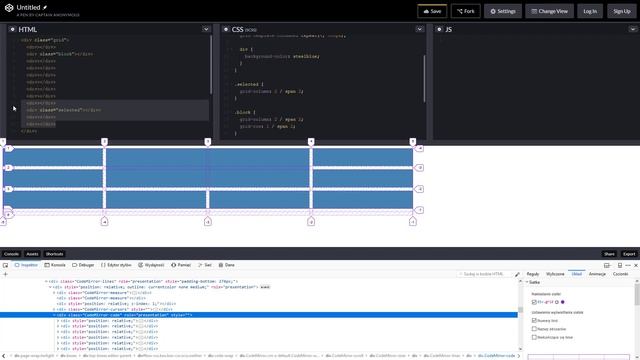Screen dimensions: 640x360
Task: Focus the Szukaj w kodzie HTML field
Action: (x=484, y=274)
